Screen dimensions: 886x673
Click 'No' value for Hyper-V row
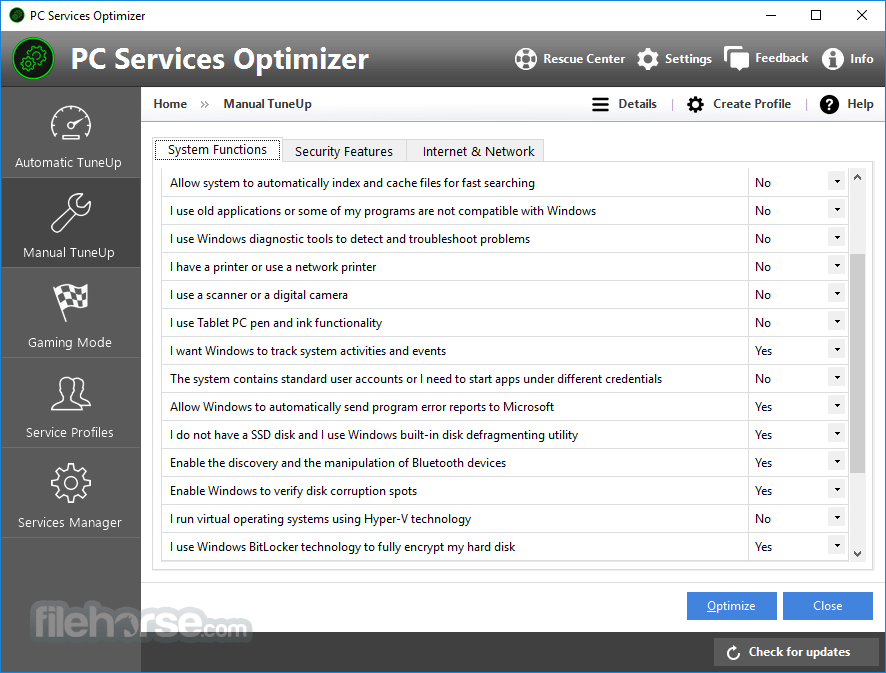click(763, 519)
